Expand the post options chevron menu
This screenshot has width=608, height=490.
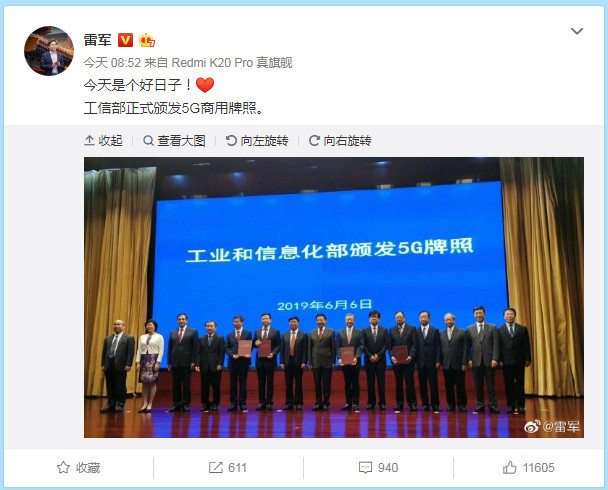(577, 31)
